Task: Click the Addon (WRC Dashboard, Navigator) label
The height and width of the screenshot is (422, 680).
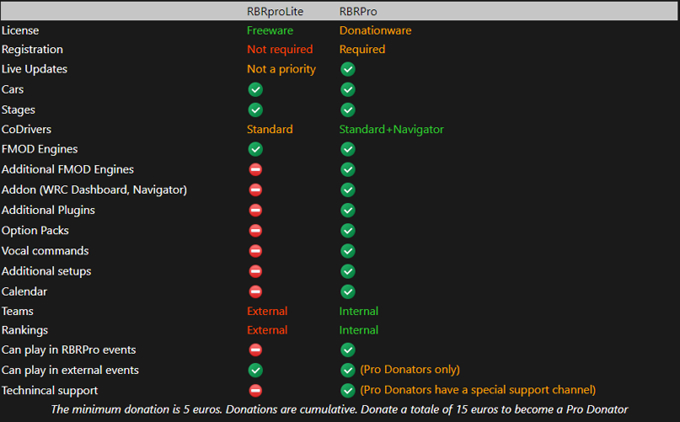Action: tap(94, 190)
